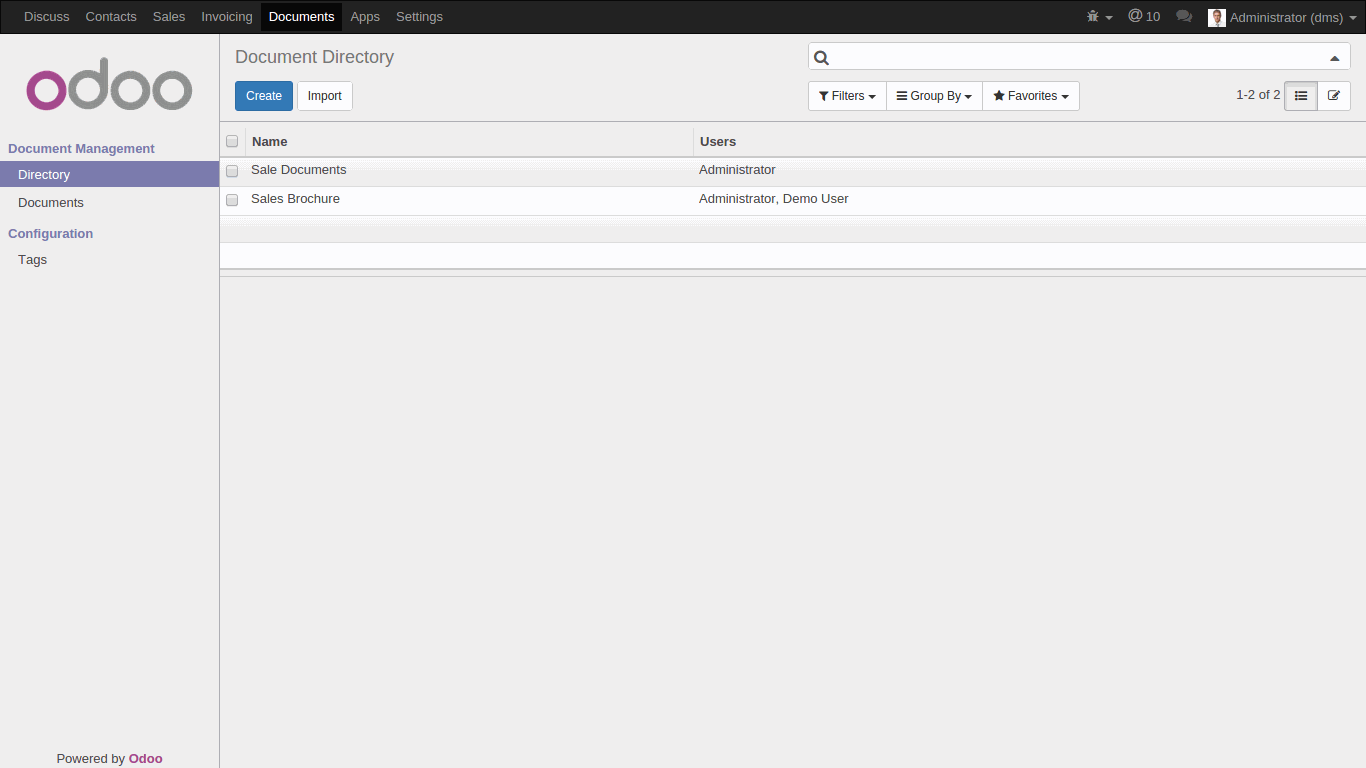Expand the Group By dropdown
This screenshot has height=768, width=1366.
(x=934, y=96)
